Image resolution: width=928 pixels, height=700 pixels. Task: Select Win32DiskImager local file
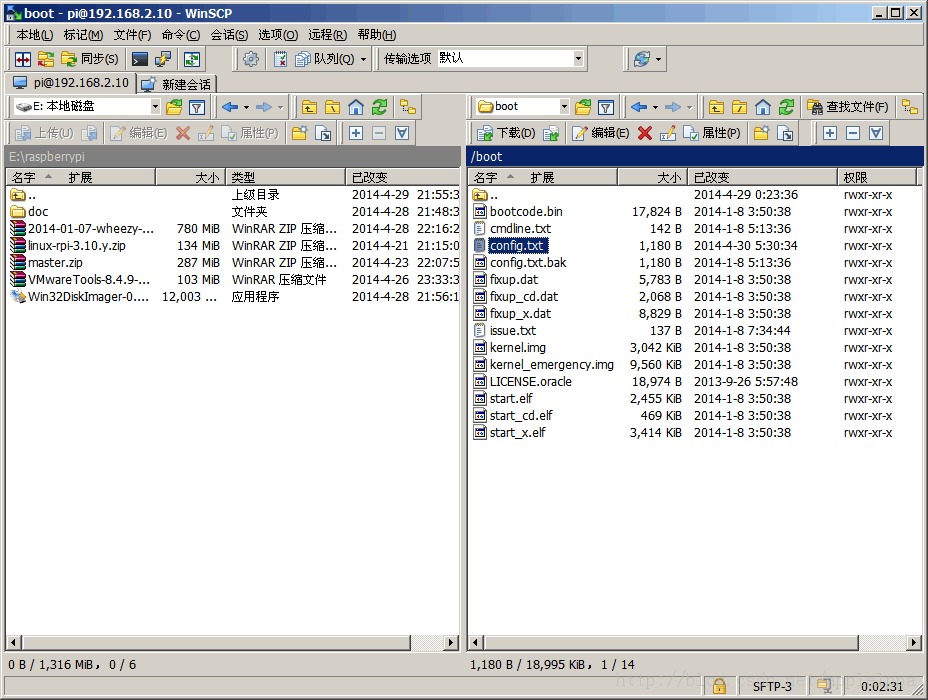coord(88,296)
